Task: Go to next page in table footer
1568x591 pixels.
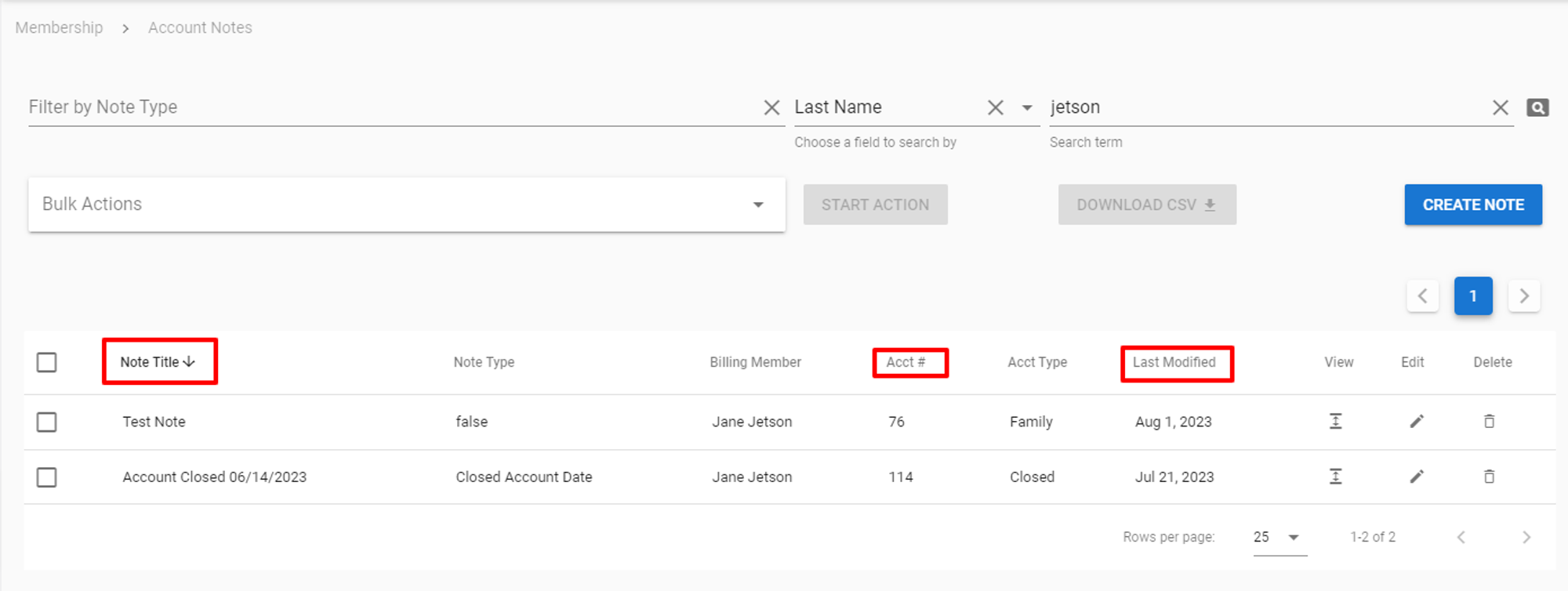Action: point(1526,537)
